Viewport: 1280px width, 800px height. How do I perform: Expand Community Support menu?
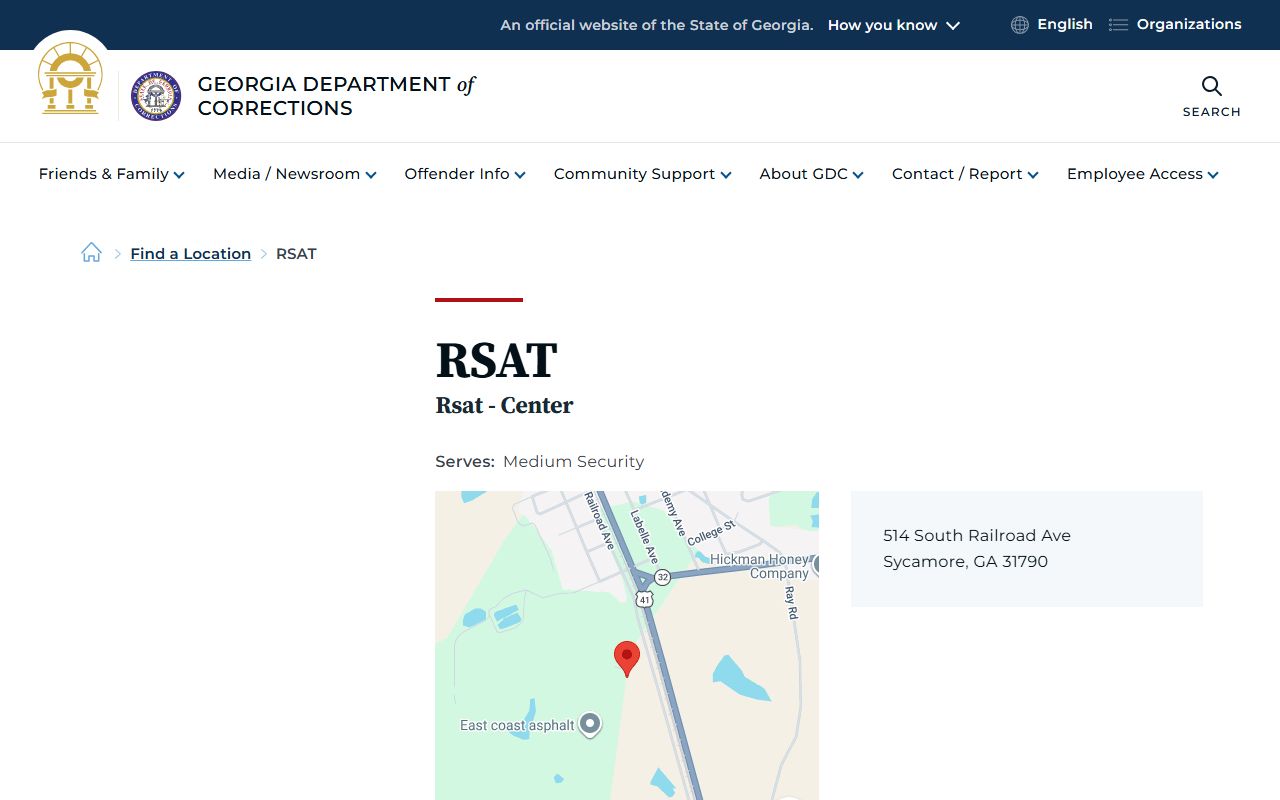tap(643, 174)
